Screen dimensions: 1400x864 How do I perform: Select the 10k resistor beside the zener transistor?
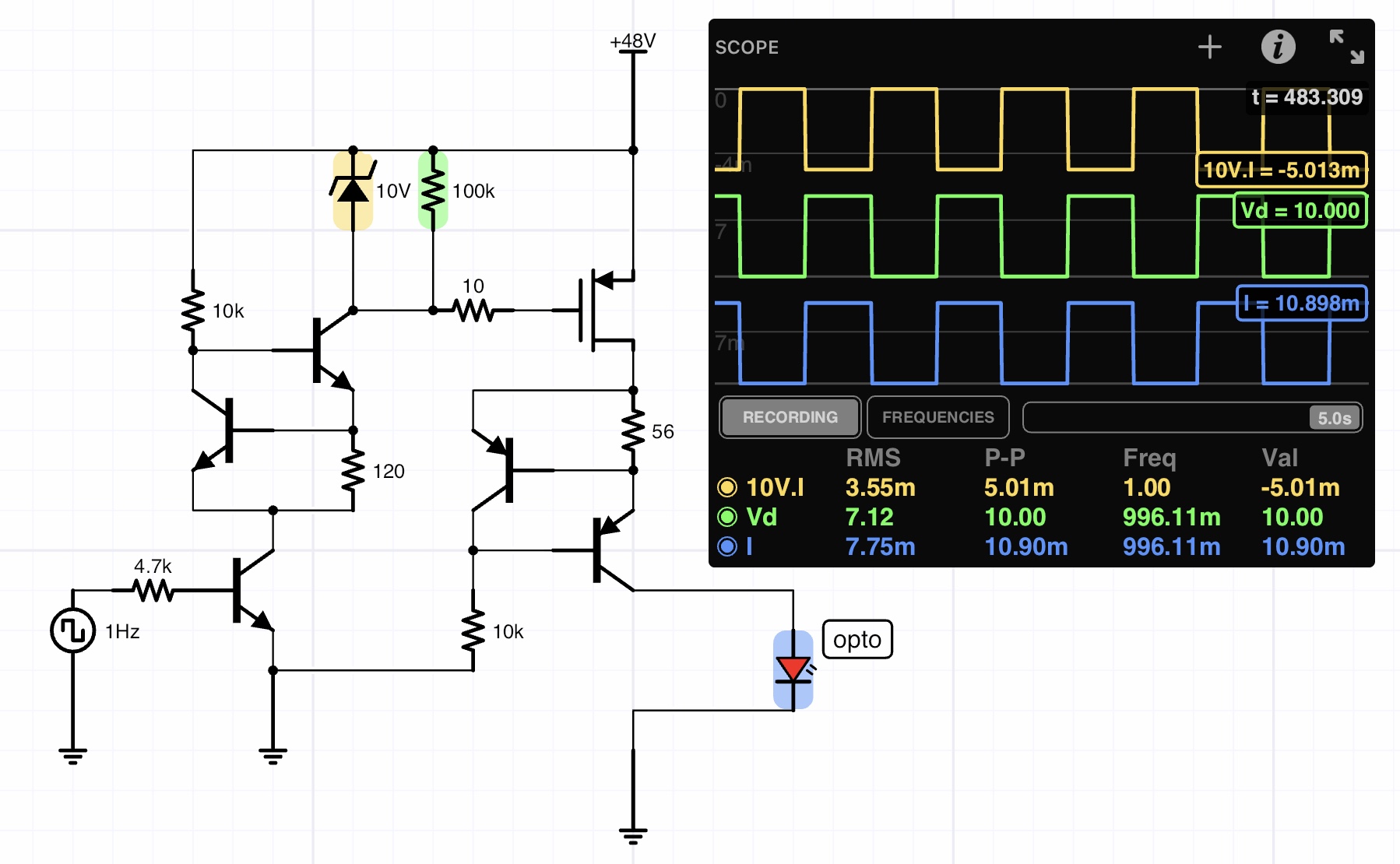pyautogui.click(x=193, y=310)
